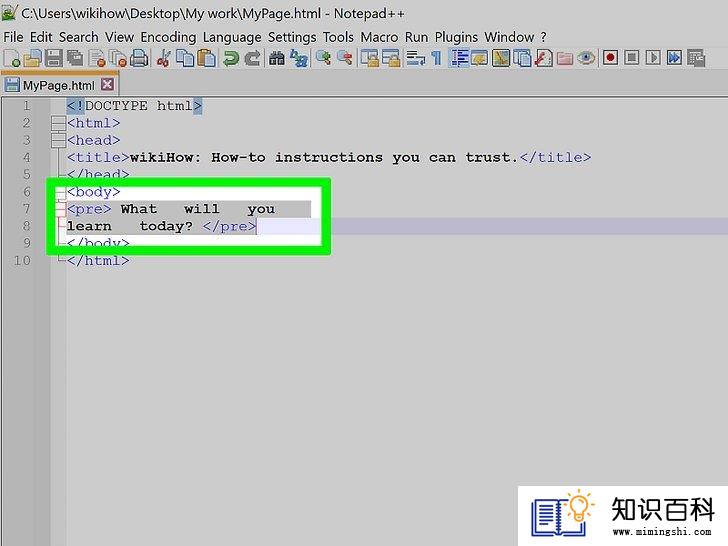Image resolution: width=728 pixels, height=546 pixels.
Task: Click the closing </html> tag
Action: [x=98, y=260]
